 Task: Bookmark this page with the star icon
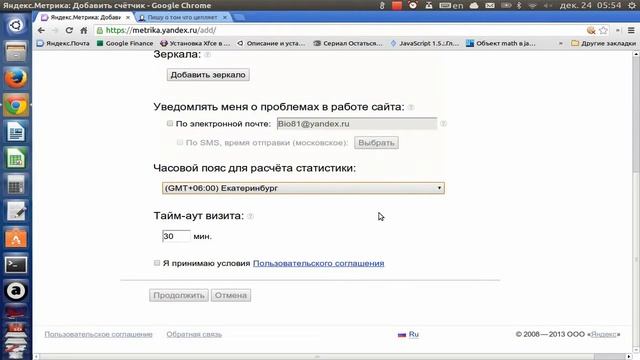click(603, 30)
